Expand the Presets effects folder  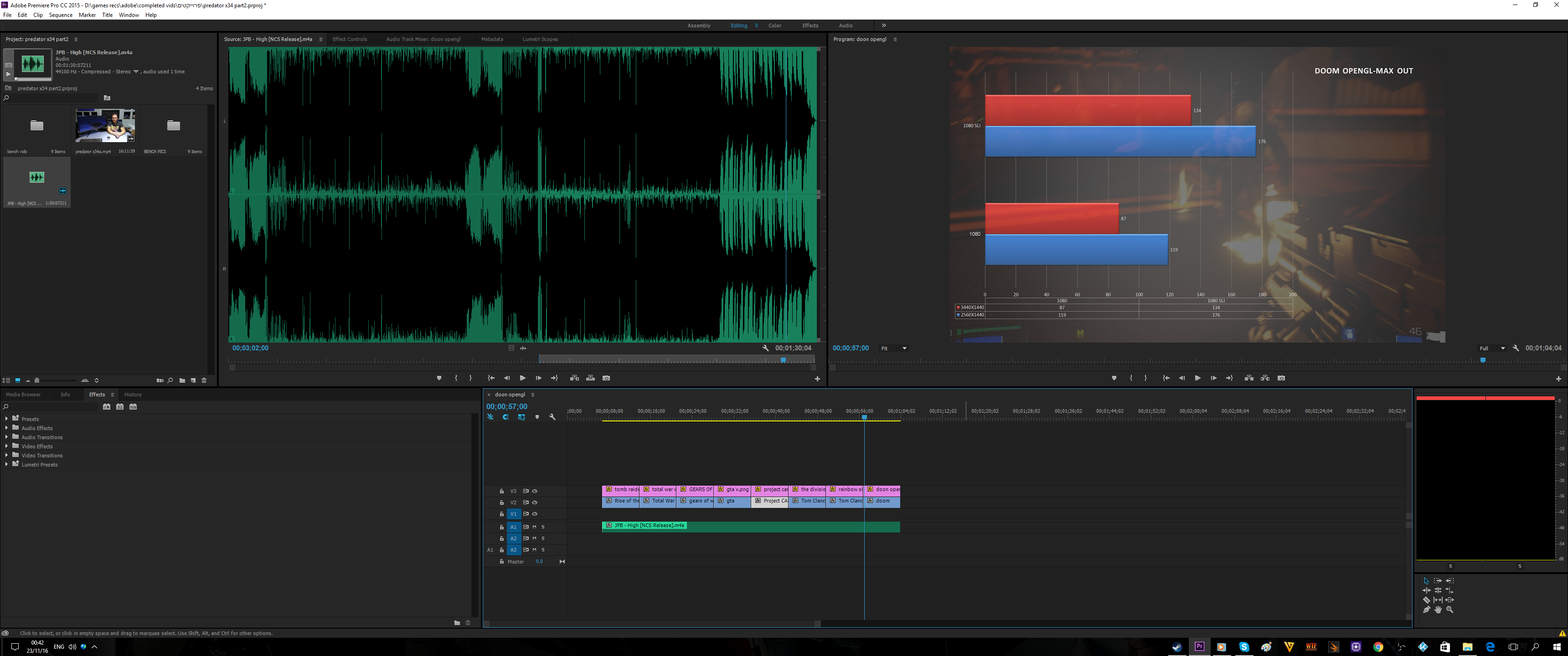click(7, 419)
